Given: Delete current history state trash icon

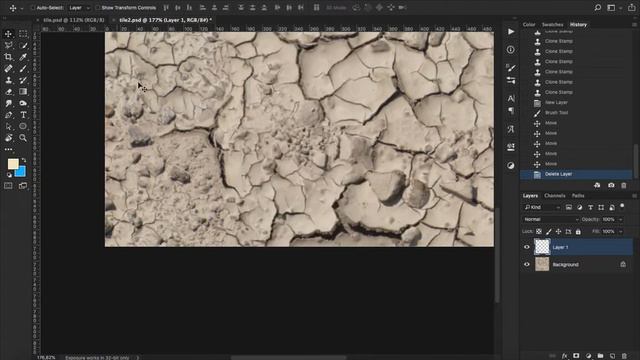Looking at the screenshot, I should tap(624, 185).
